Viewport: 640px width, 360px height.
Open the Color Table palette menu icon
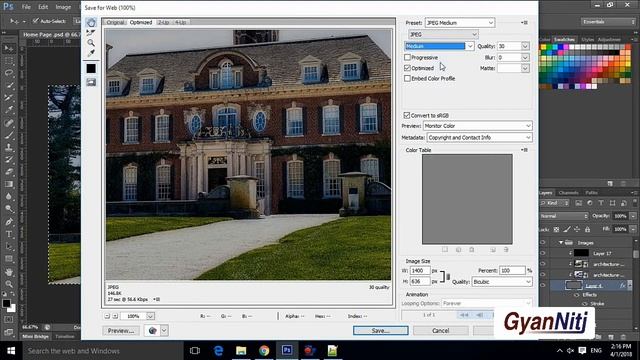525,150
